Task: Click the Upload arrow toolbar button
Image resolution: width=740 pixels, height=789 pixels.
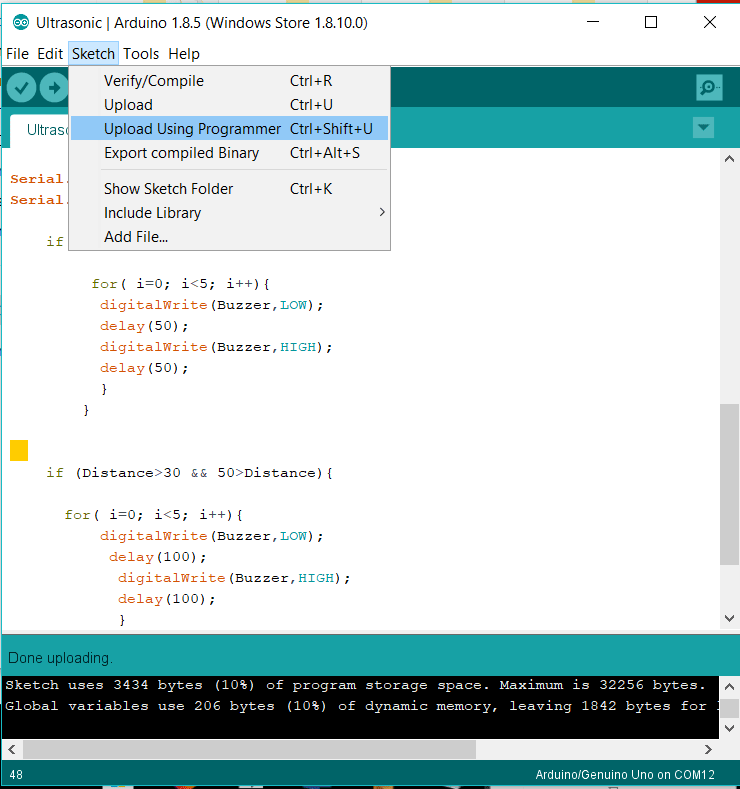Action: pyautogui.click(x=54, y=88)
